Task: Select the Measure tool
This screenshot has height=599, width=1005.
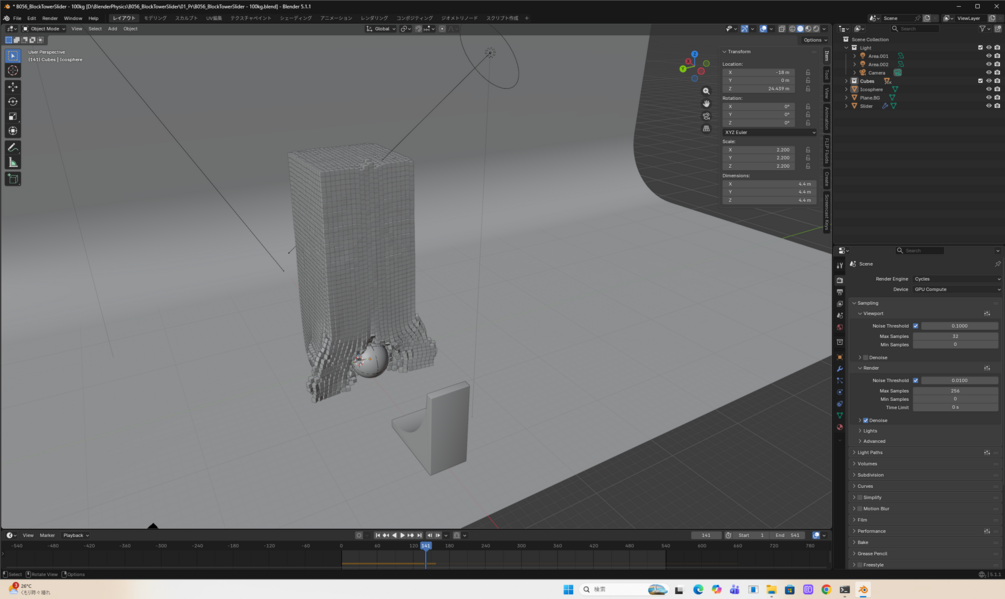Action: tap(13, 162)
